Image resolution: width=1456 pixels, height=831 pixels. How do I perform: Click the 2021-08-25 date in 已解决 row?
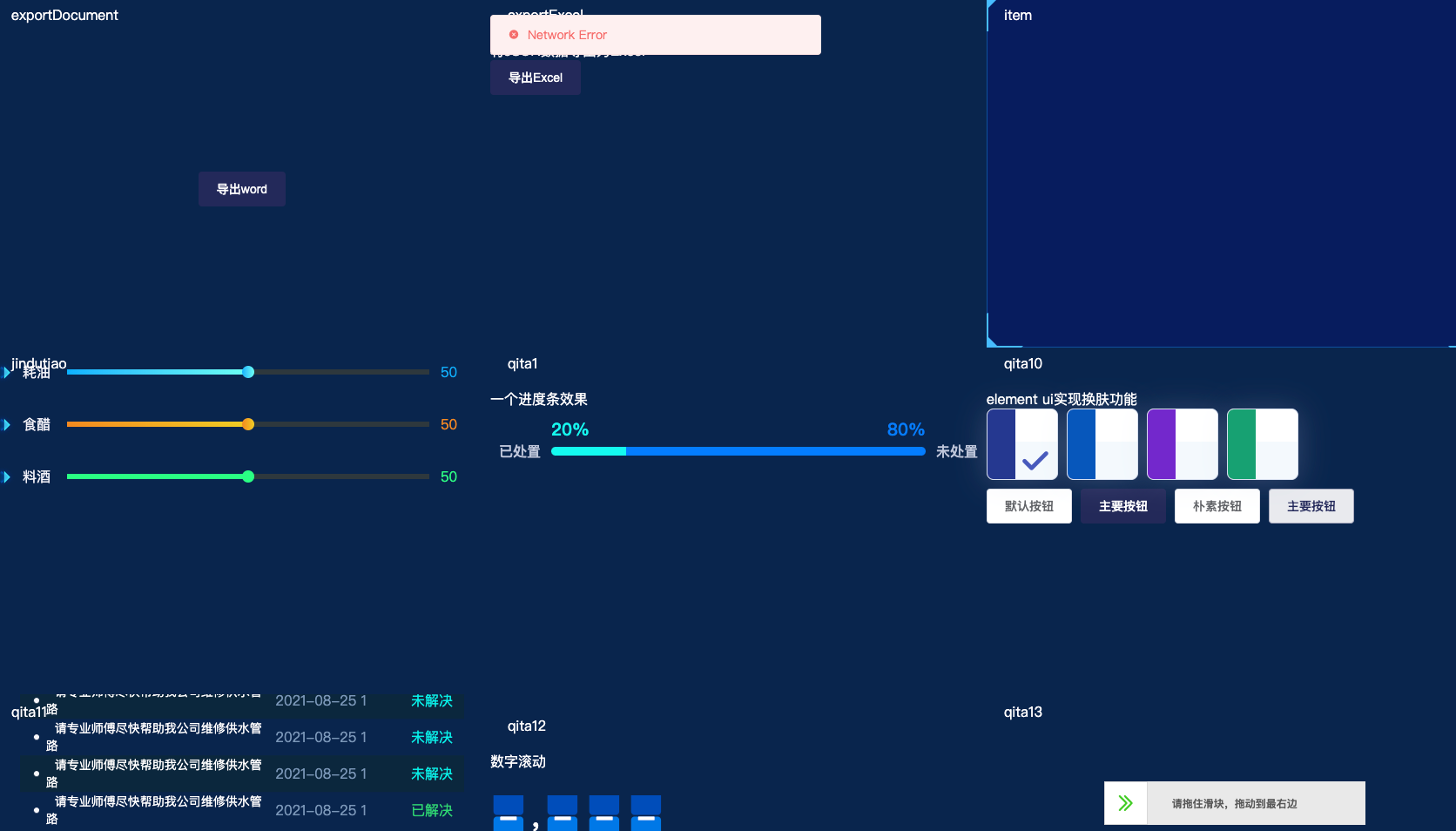[x=321, y=810]
